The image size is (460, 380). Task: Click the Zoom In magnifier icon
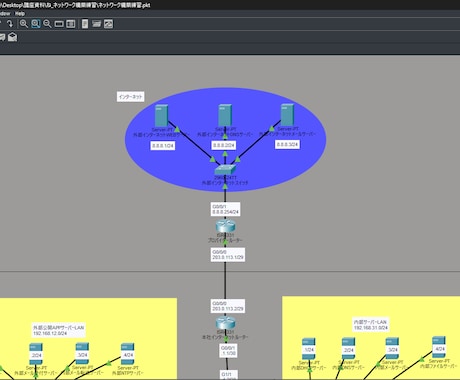pos(24,24)
